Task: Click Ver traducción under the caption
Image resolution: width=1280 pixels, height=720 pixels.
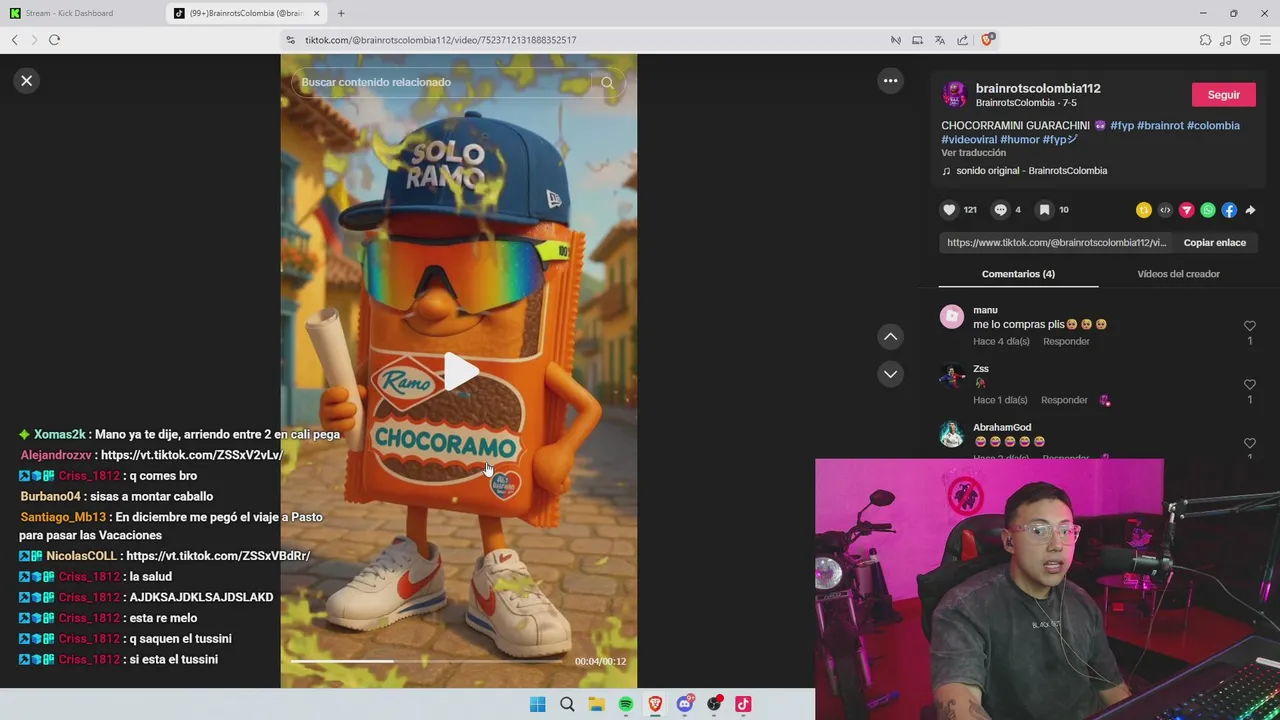Action: point(973,153)
